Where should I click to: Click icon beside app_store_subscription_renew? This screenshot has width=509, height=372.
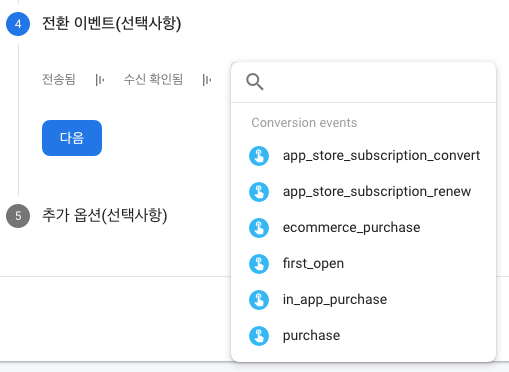tap(259, 192)
